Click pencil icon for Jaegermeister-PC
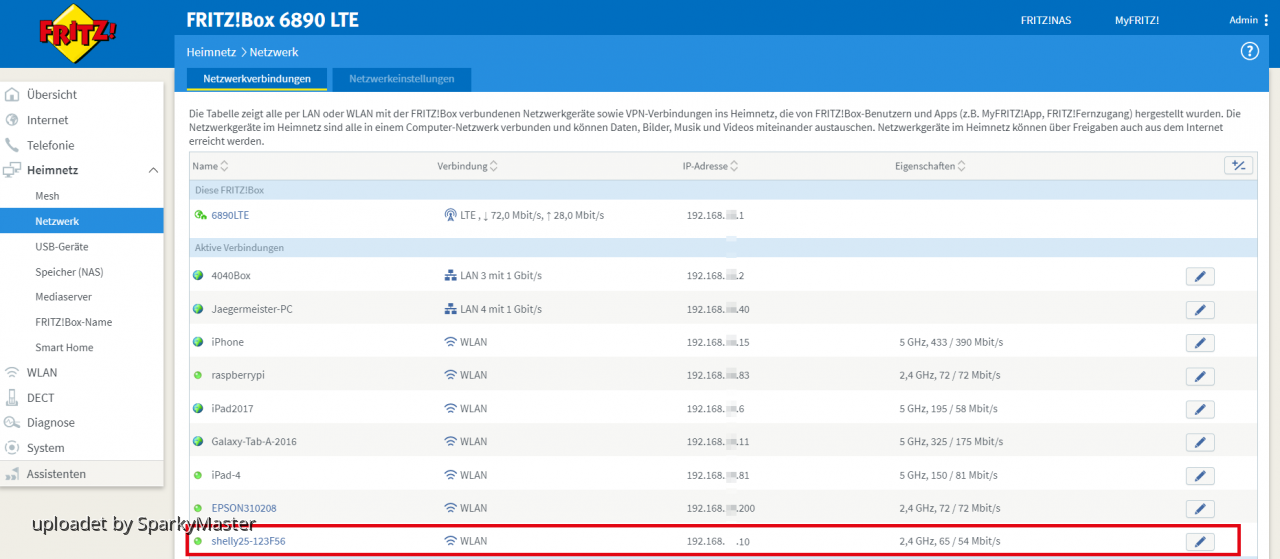1280x559 pixels. (x=1199, y=310)
